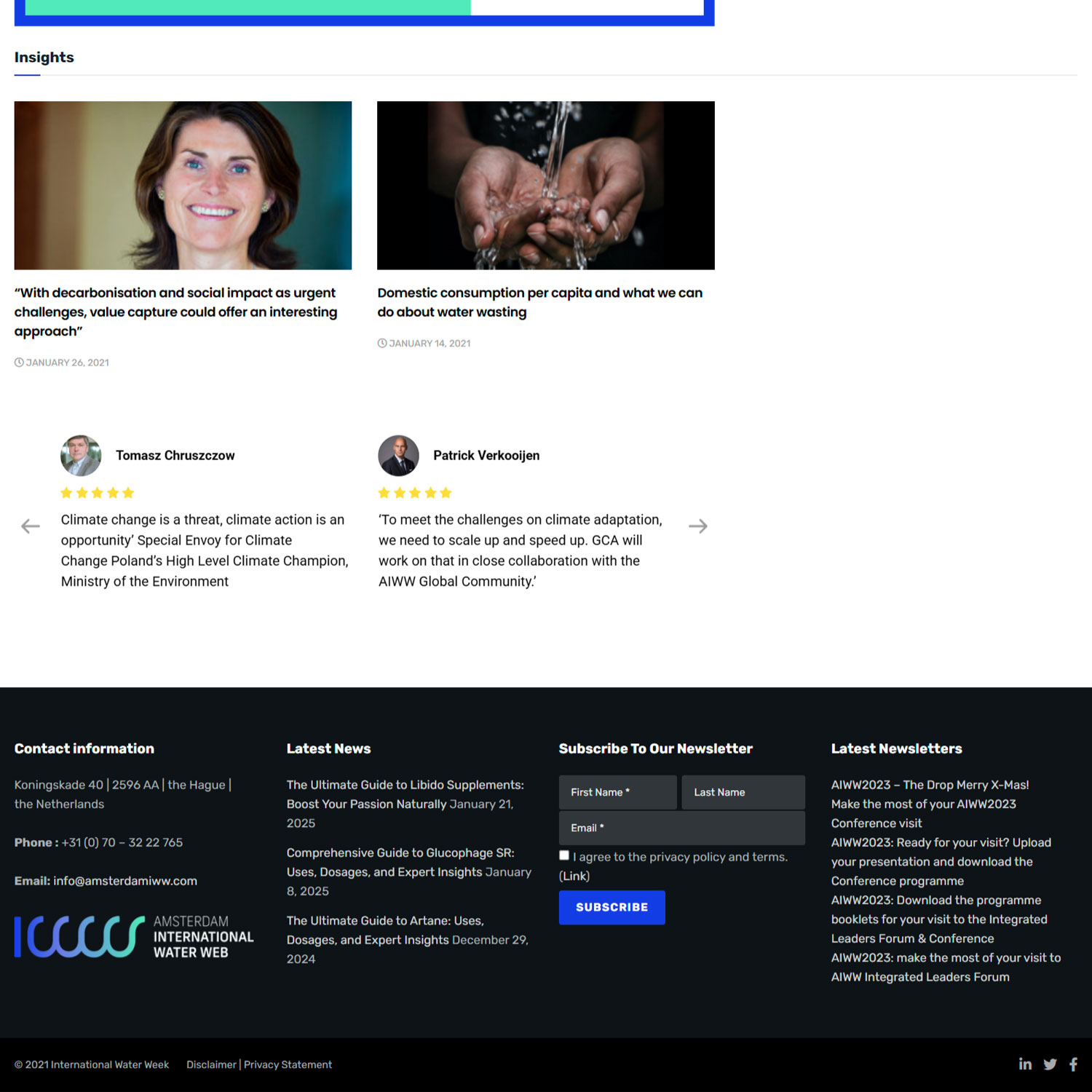Click the Subscribe To Our Newsletter heading
This screenshot has height=1092, width=1092.
click(656, 748)
